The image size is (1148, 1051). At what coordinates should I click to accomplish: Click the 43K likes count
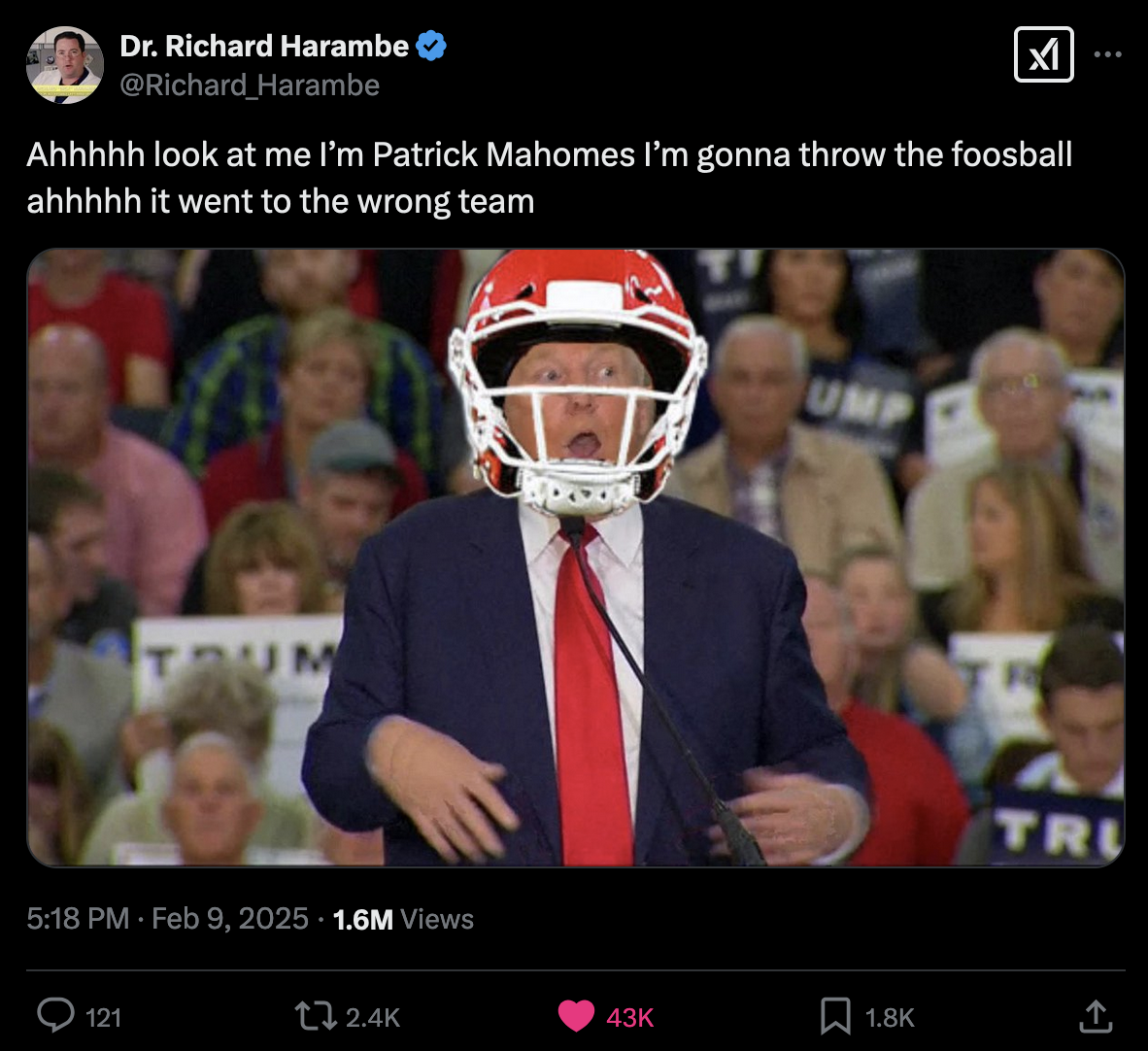click(x=629, y=1017)
